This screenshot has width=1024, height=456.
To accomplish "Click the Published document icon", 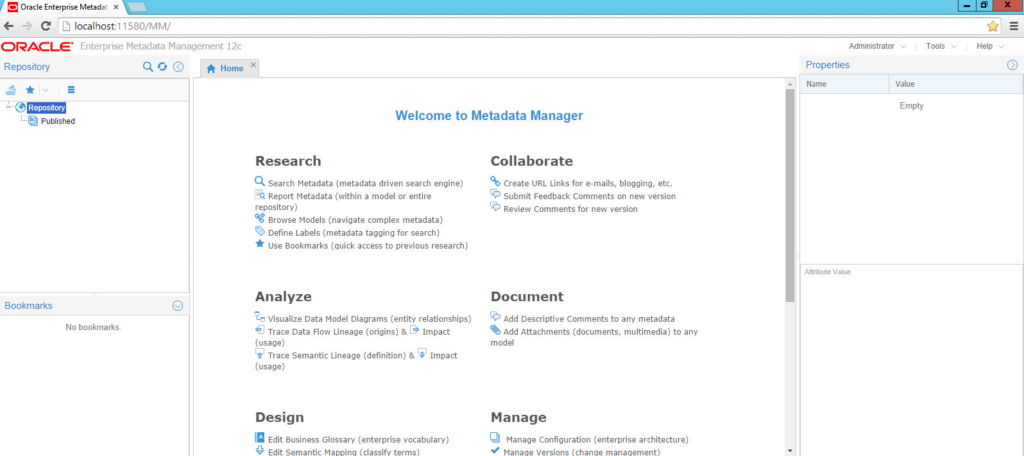I will point(33,121).
